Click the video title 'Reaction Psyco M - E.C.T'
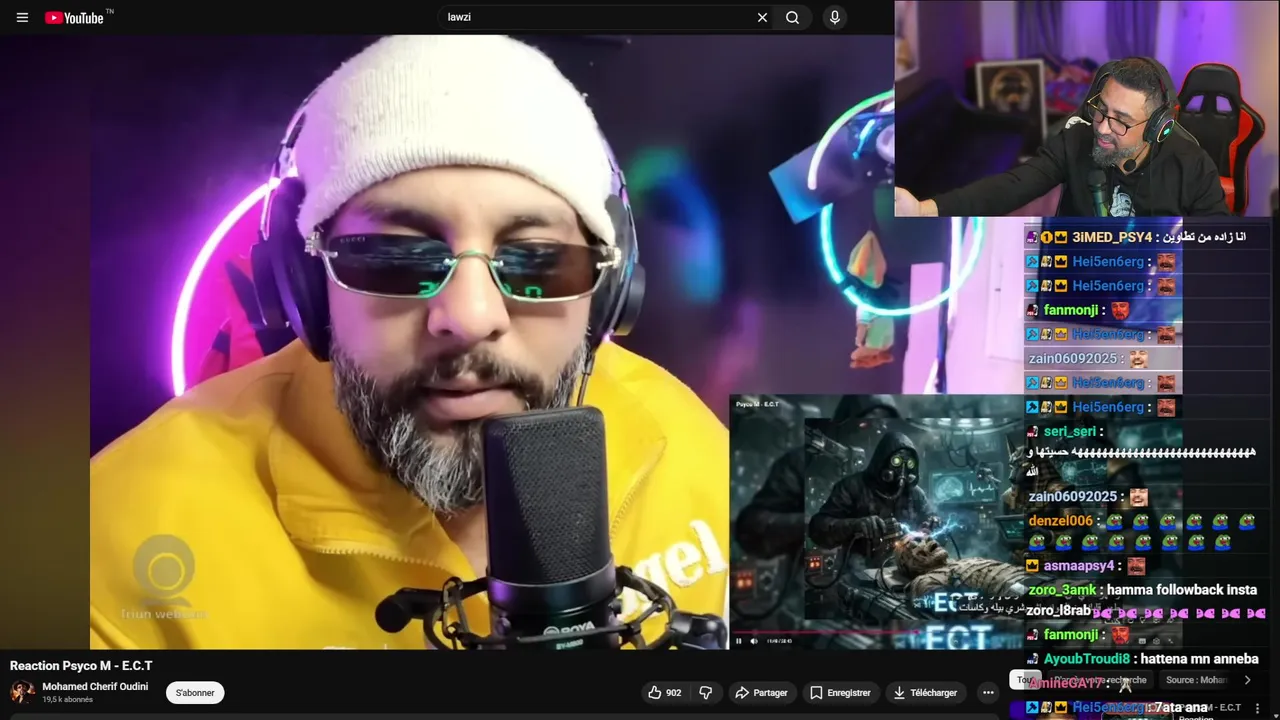1280x720 pixels. click(81, 666)
